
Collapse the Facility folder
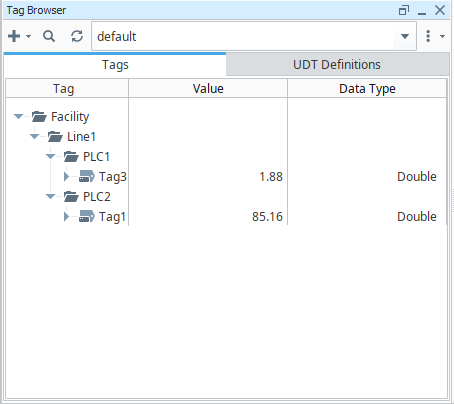click(19, 116)
